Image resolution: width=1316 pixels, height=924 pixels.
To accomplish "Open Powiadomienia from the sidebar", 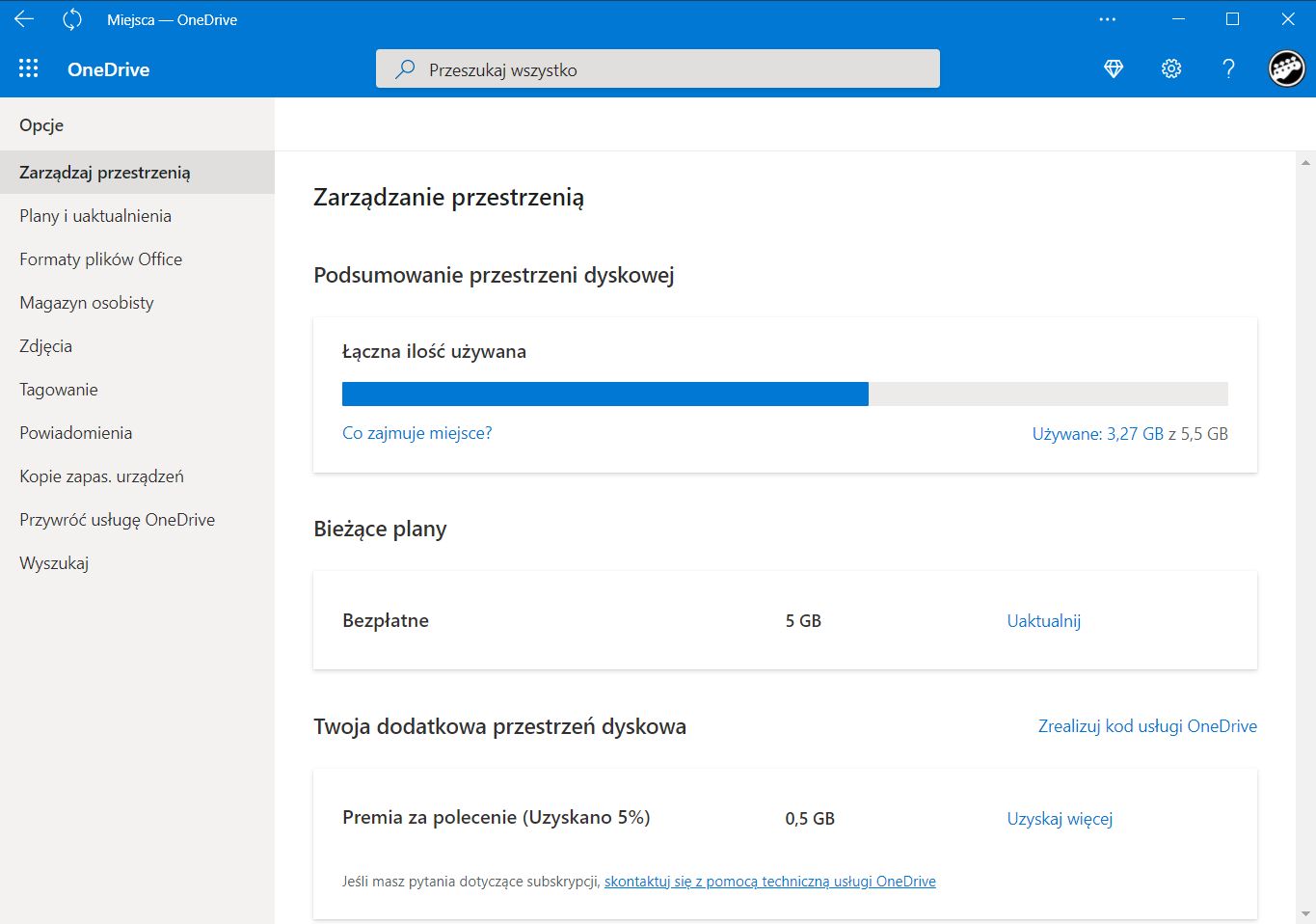I will [75, 432].
